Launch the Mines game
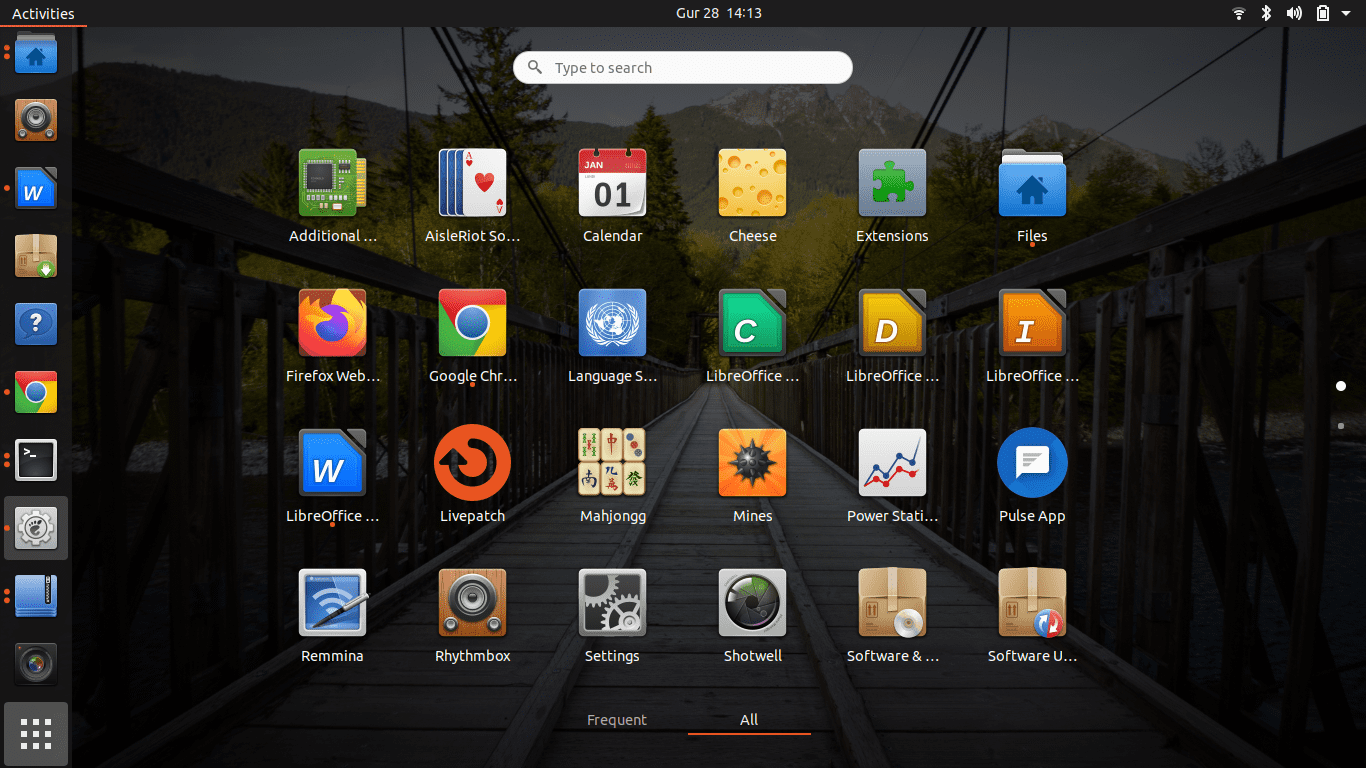Viewport: 1366px width, 768px height. (x=753, y=476)
